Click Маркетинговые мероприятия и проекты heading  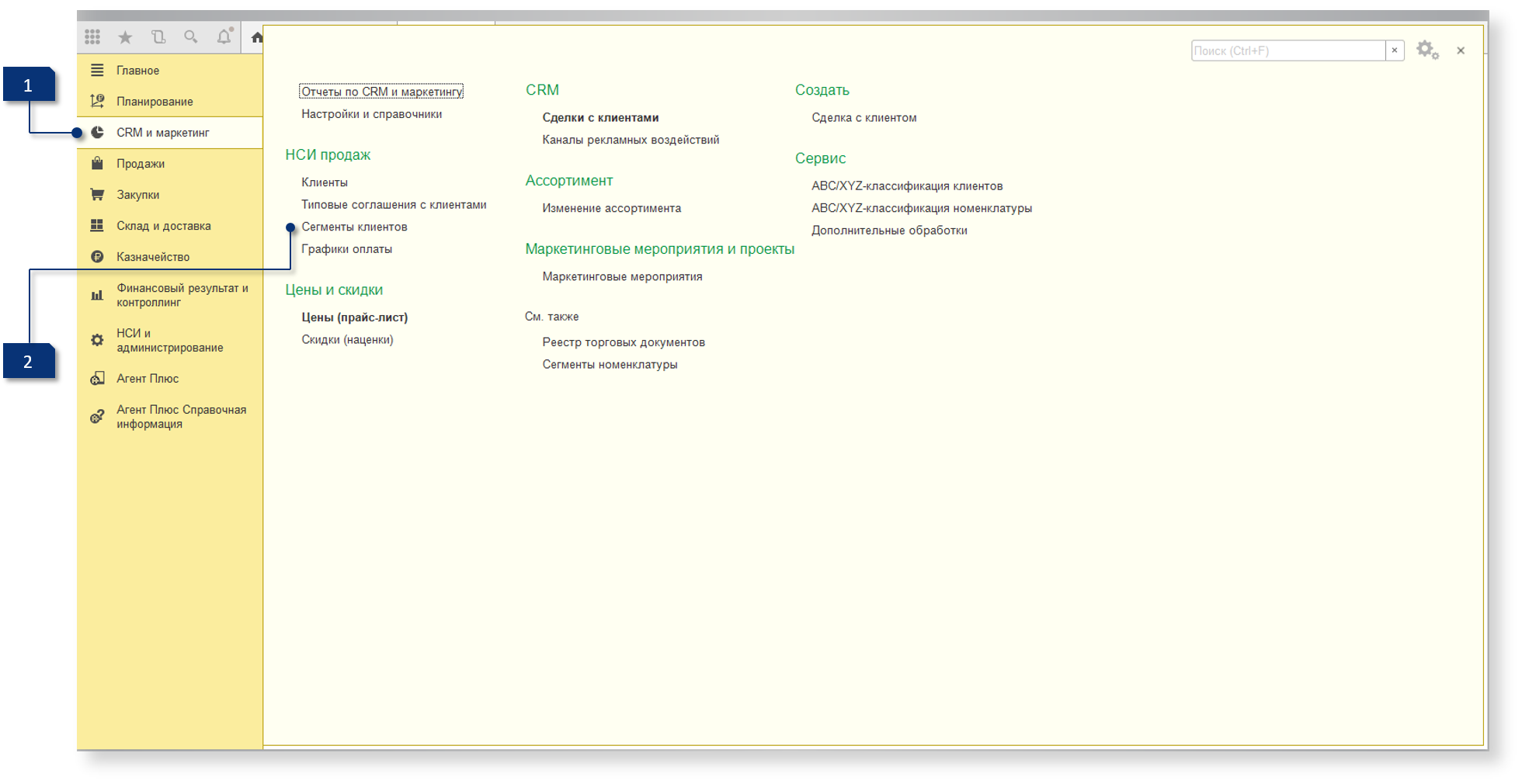[660, 249]
